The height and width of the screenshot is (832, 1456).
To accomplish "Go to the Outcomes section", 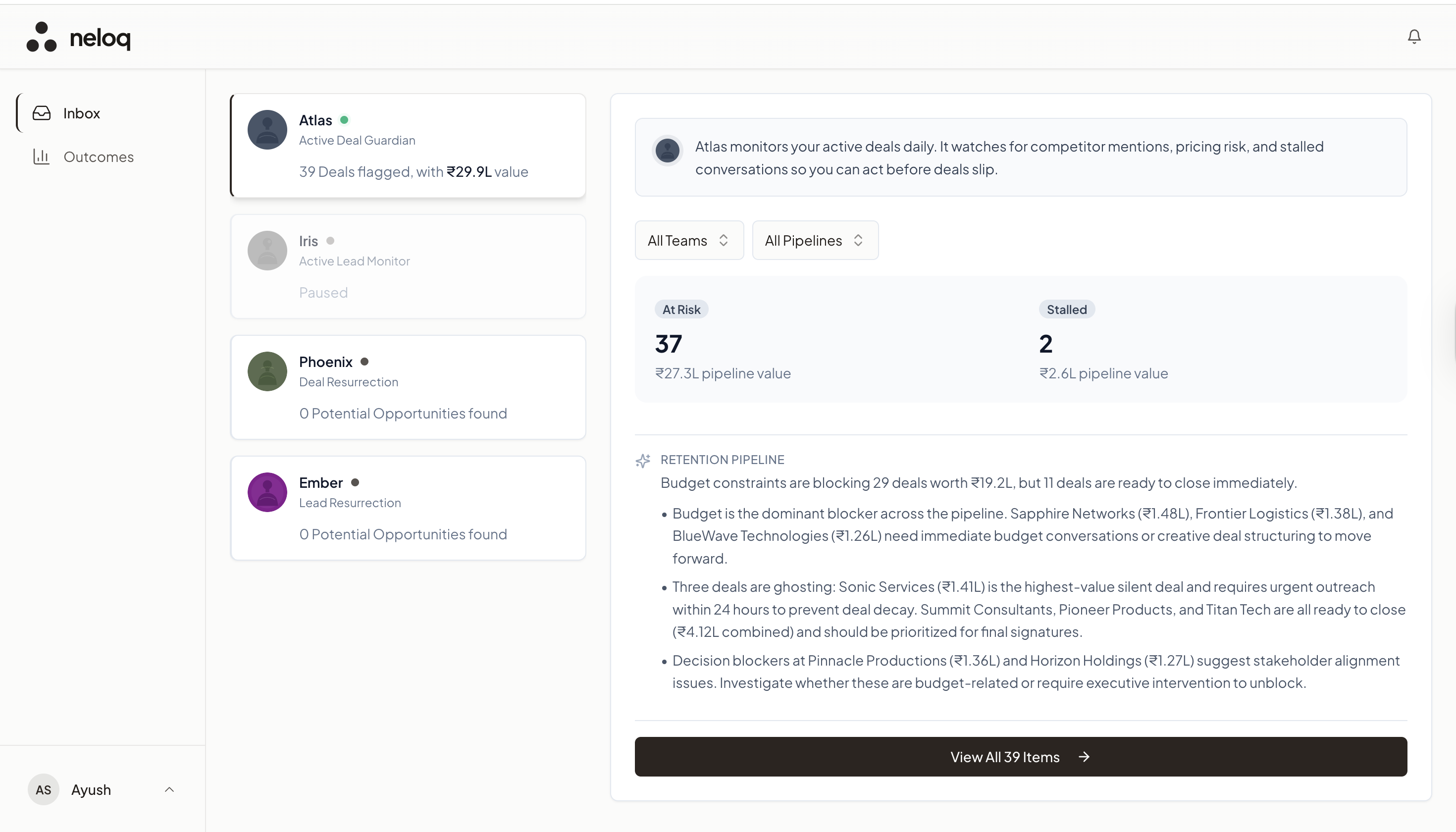I will point(98,157).
